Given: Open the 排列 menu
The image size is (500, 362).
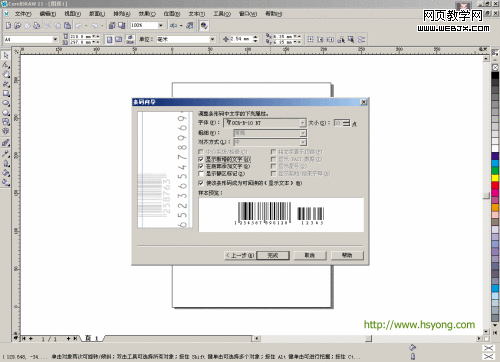Looking at the screenshot, I should point(122,14).
